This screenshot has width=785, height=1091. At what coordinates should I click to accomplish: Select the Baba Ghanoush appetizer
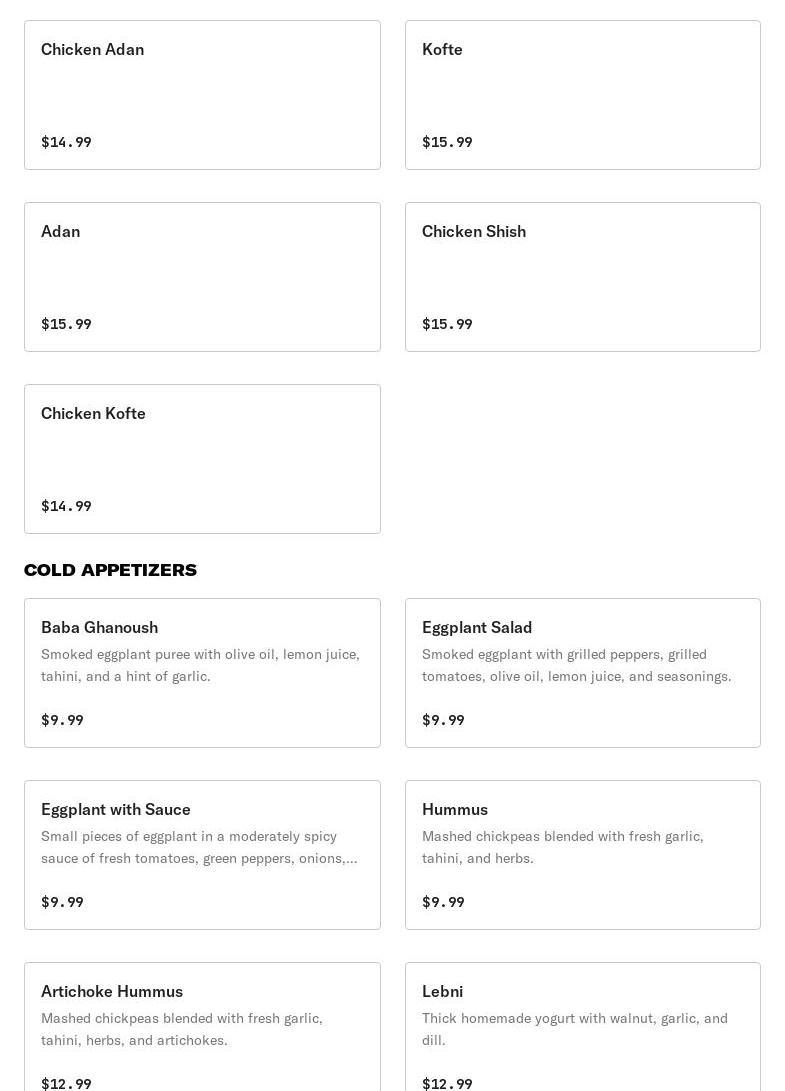(202, 673)
